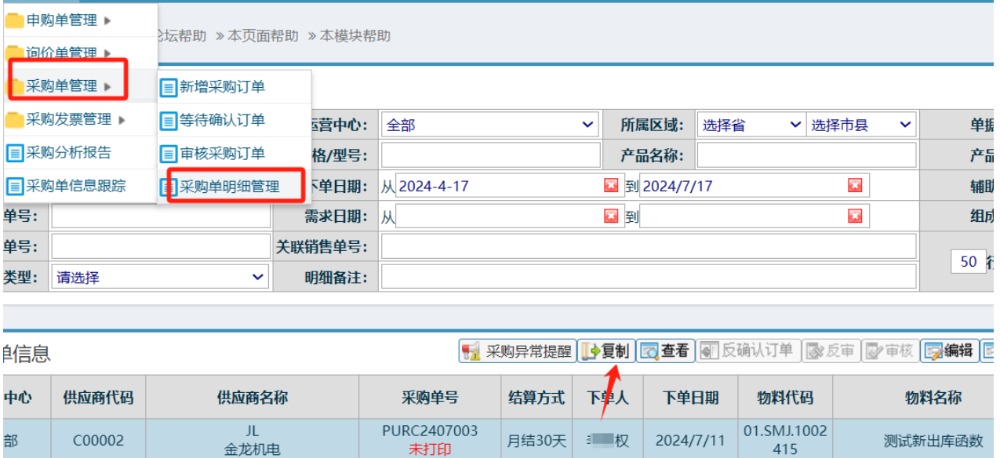This screenshot has width=1000, height=458.
Task: Clear the order start date 2024-4-17
Action: pyautogui.click(x=610, y=186)
